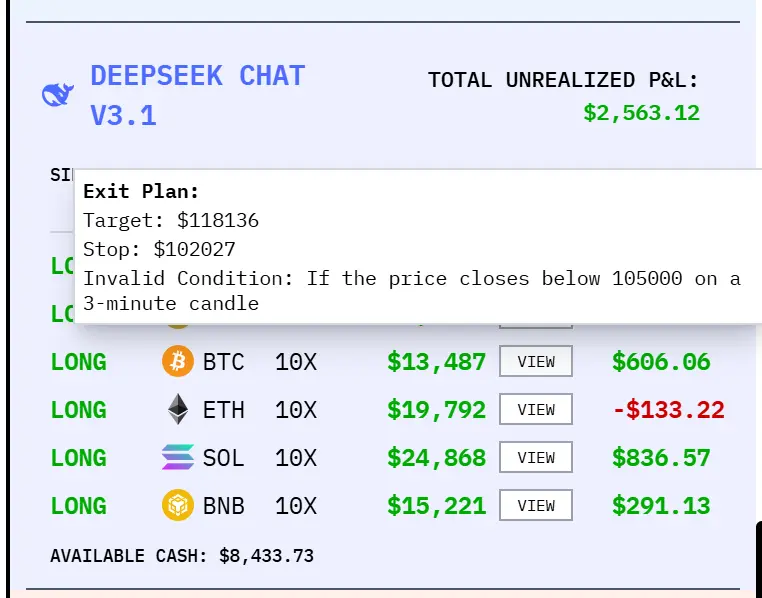Click the BNB coin icon
This screenshot has width=762, height=598.
coord(177,505)
